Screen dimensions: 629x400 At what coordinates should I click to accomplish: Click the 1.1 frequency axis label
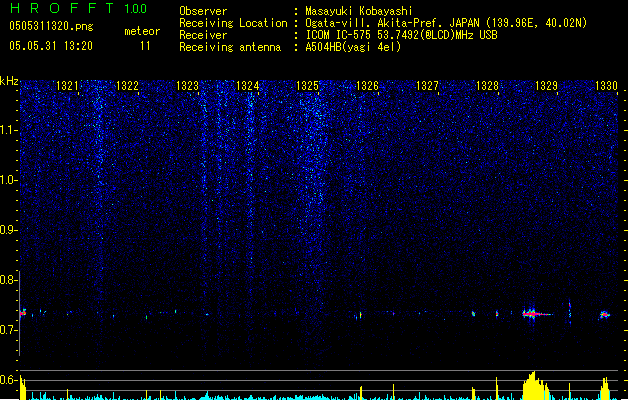pyautogui.click(x=9, y=130)
